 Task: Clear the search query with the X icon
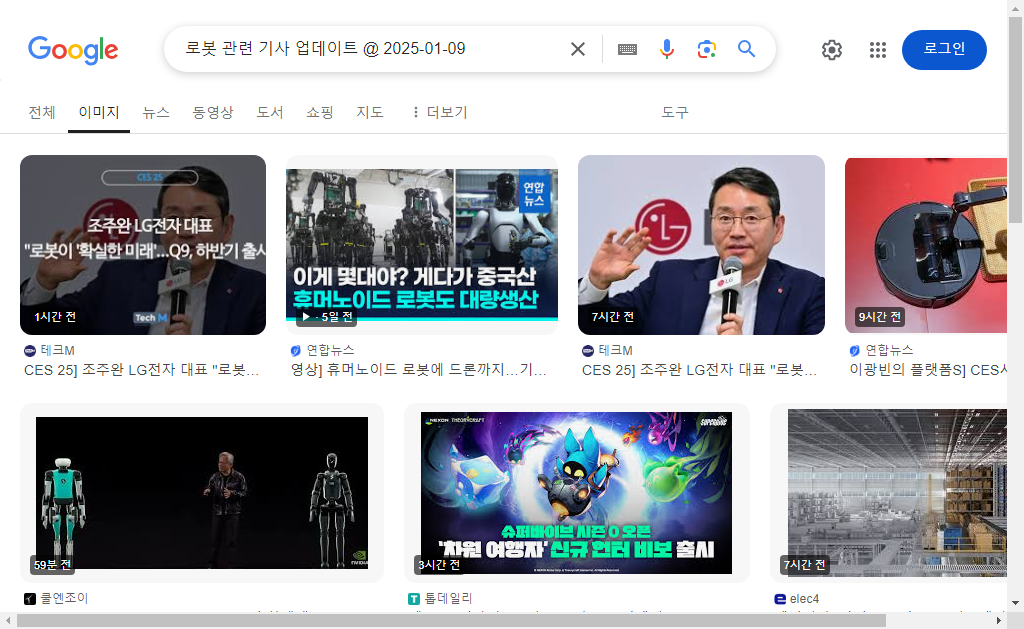tap(577, 49)
